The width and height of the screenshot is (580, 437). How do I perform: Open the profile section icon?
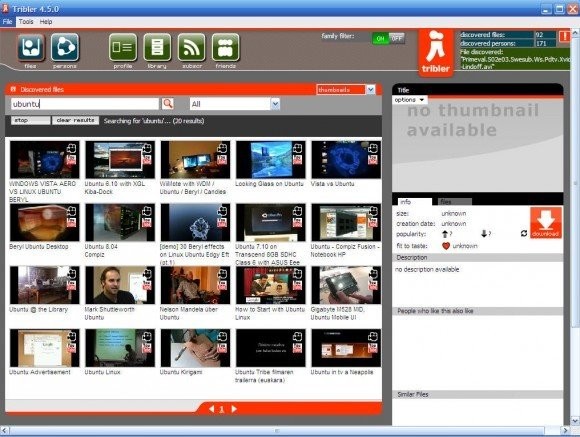click(x=123, y=47)
